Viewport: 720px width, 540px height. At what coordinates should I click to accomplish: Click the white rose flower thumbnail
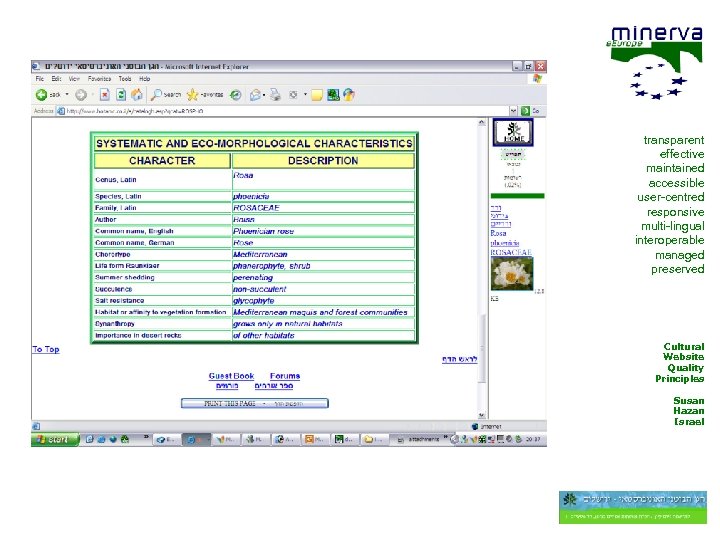[512, 274]
